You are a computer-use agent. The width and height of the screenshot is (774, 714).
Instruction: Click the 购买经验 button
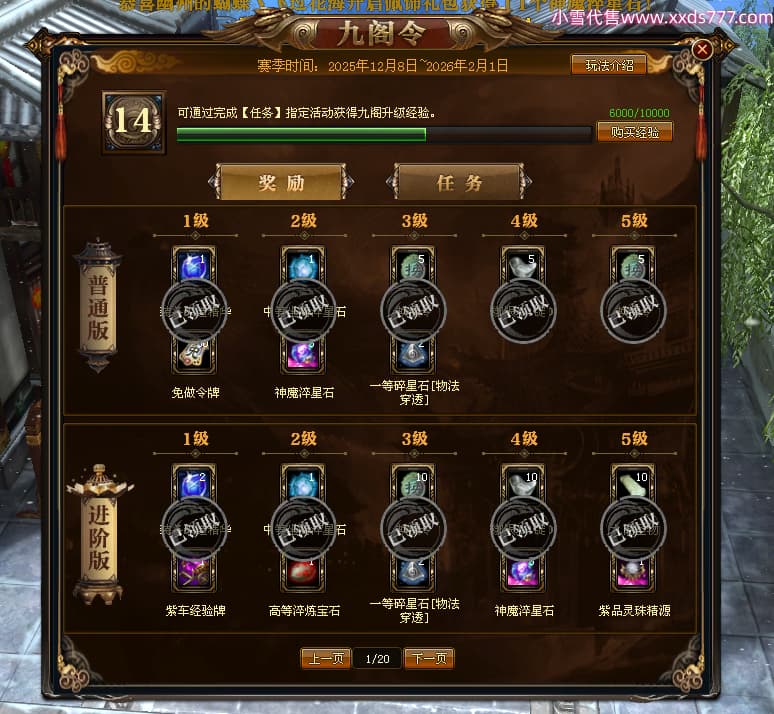coord(635,132)
